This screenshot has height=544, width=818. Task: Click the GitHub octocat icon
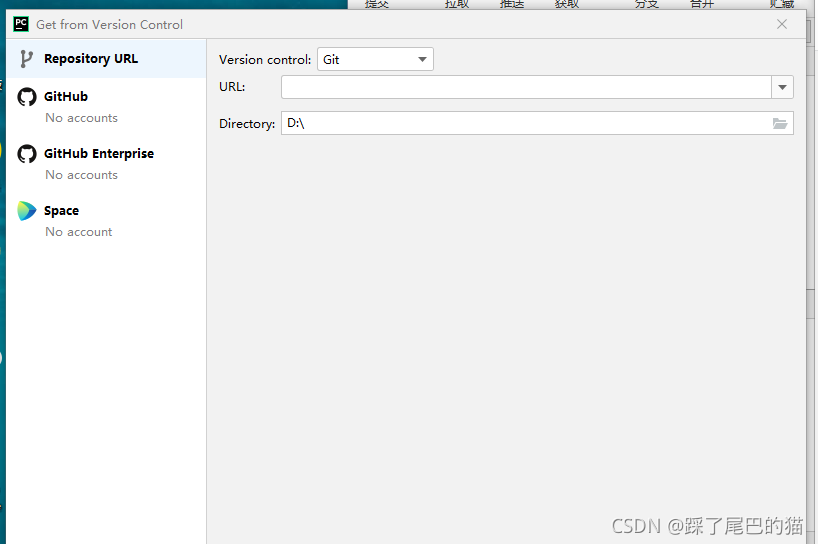tap(27, 97)
